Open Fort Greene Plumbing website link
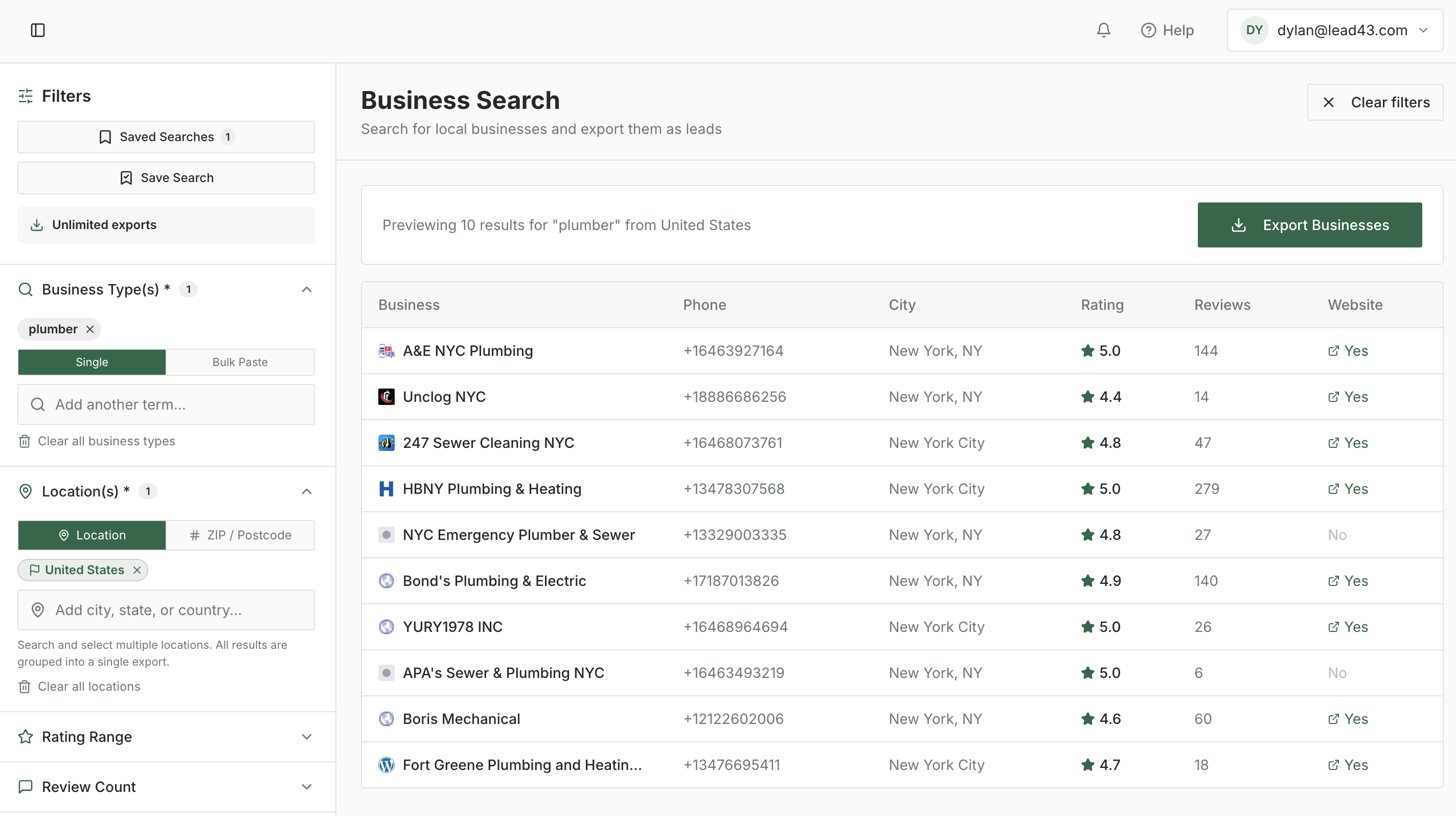This screenshot has height=816, width=1456. 1348,765
